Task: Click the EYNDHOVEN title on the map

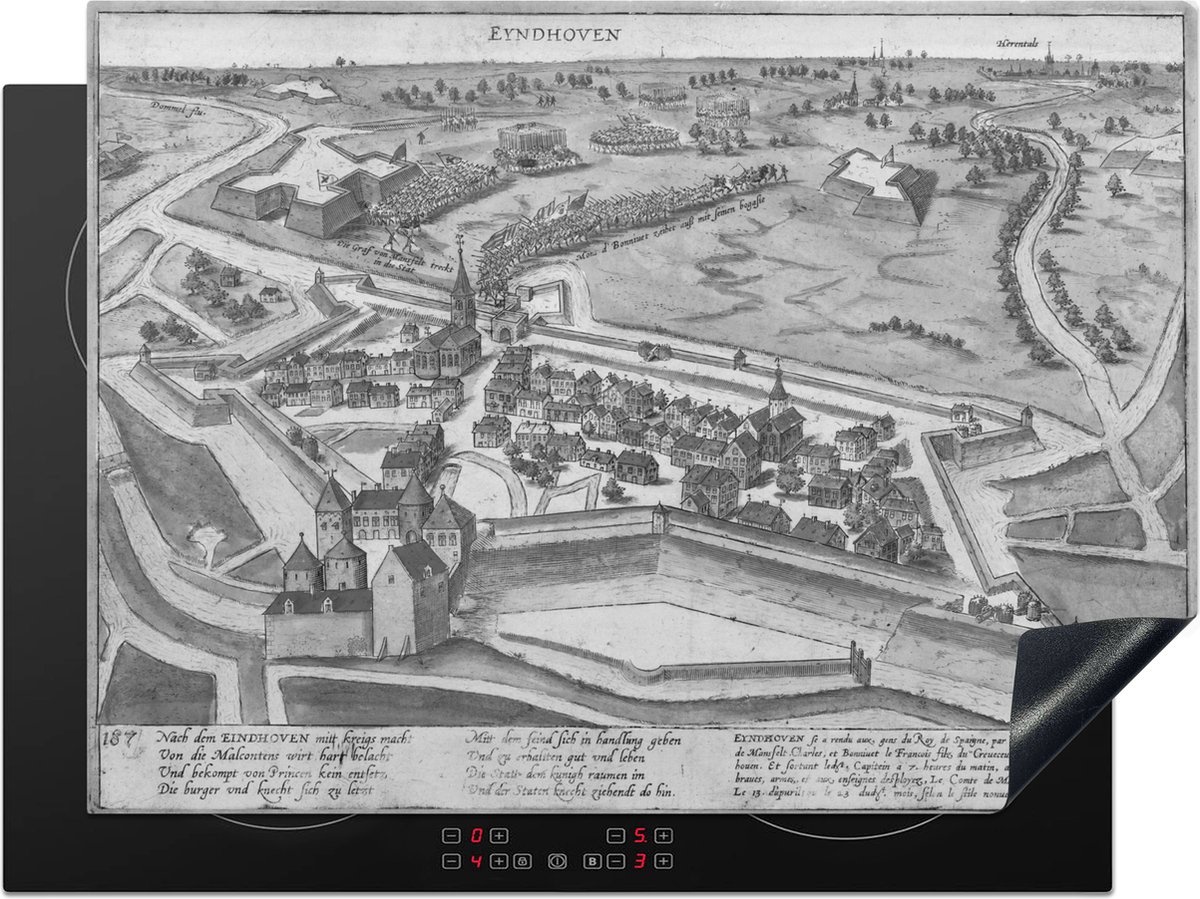Action: pyautogui.click(x=554, y=33)
